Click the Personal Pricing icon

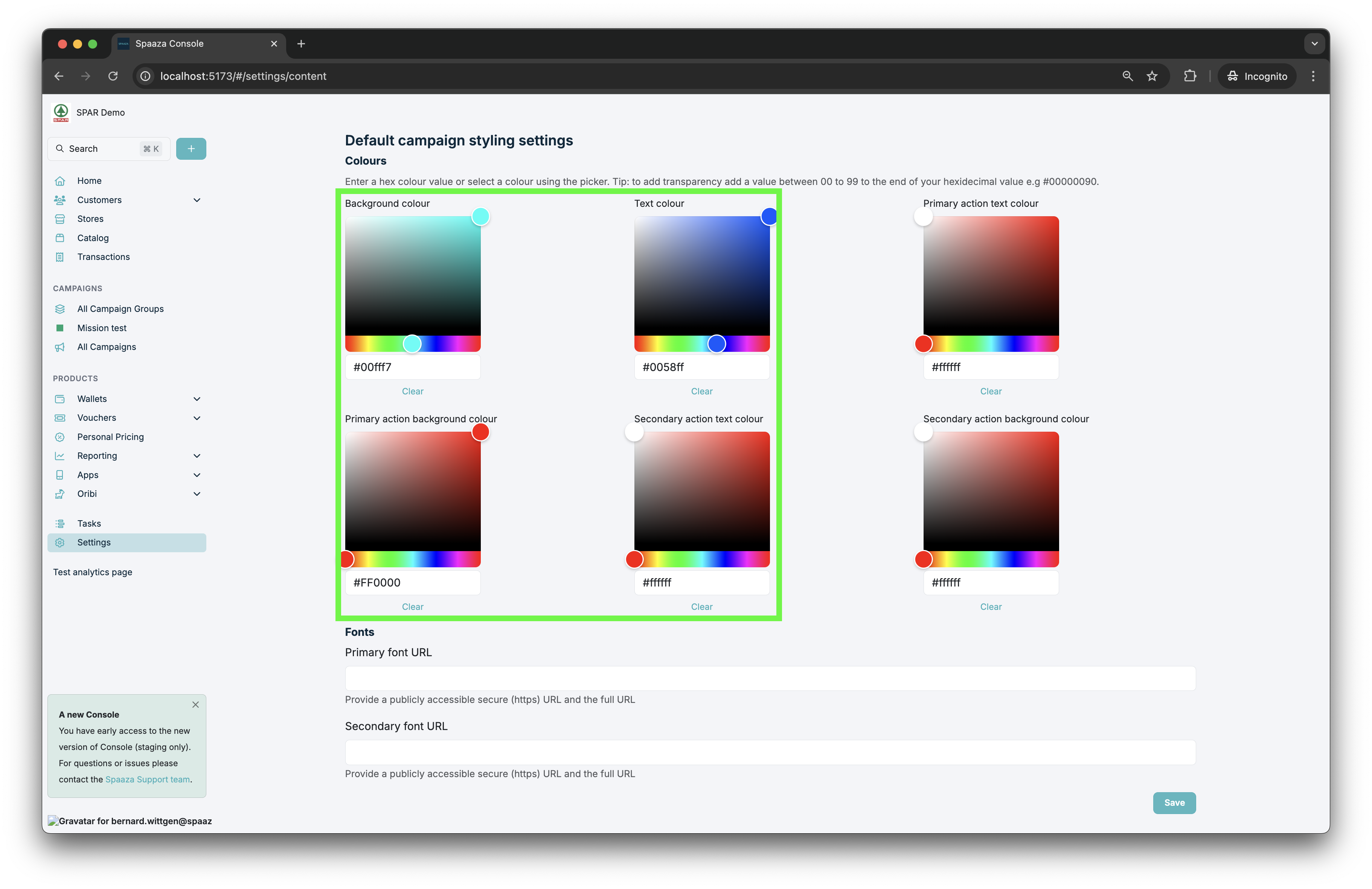tap(60, 437)
